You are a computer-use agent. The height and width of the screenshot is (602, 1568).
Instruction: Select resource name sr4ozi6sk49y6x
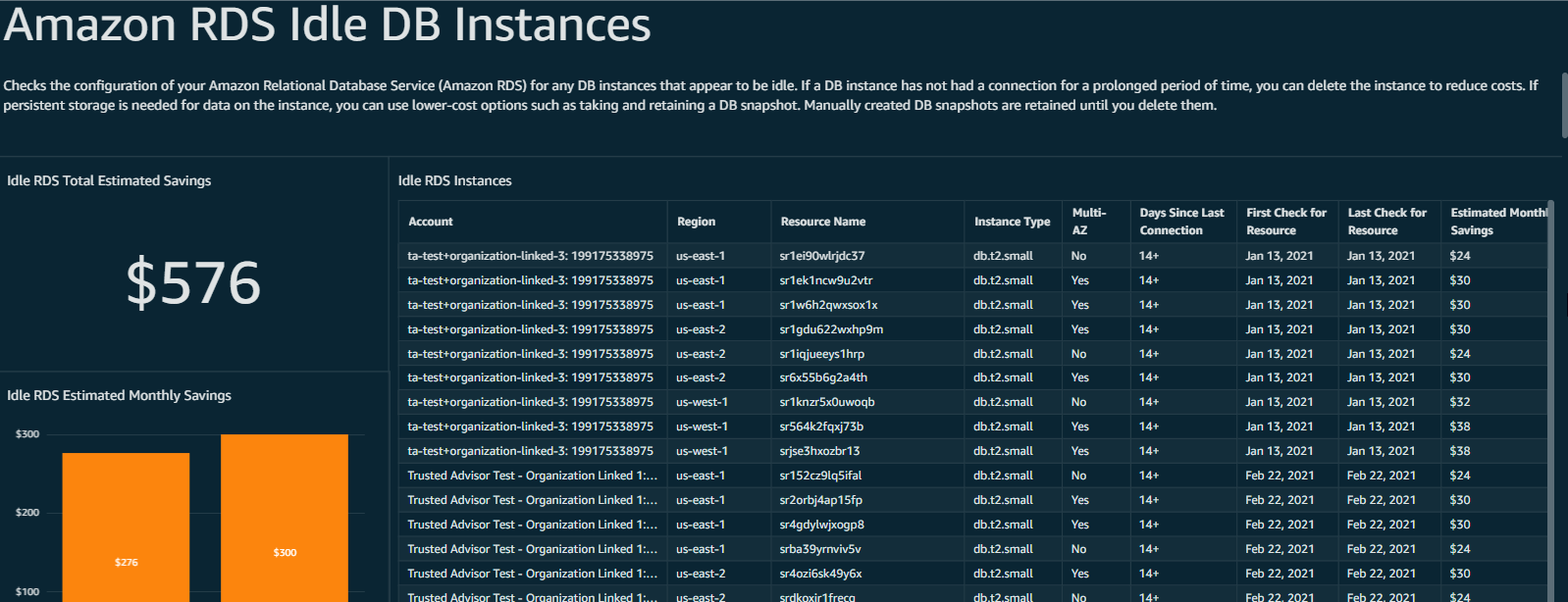820,574
